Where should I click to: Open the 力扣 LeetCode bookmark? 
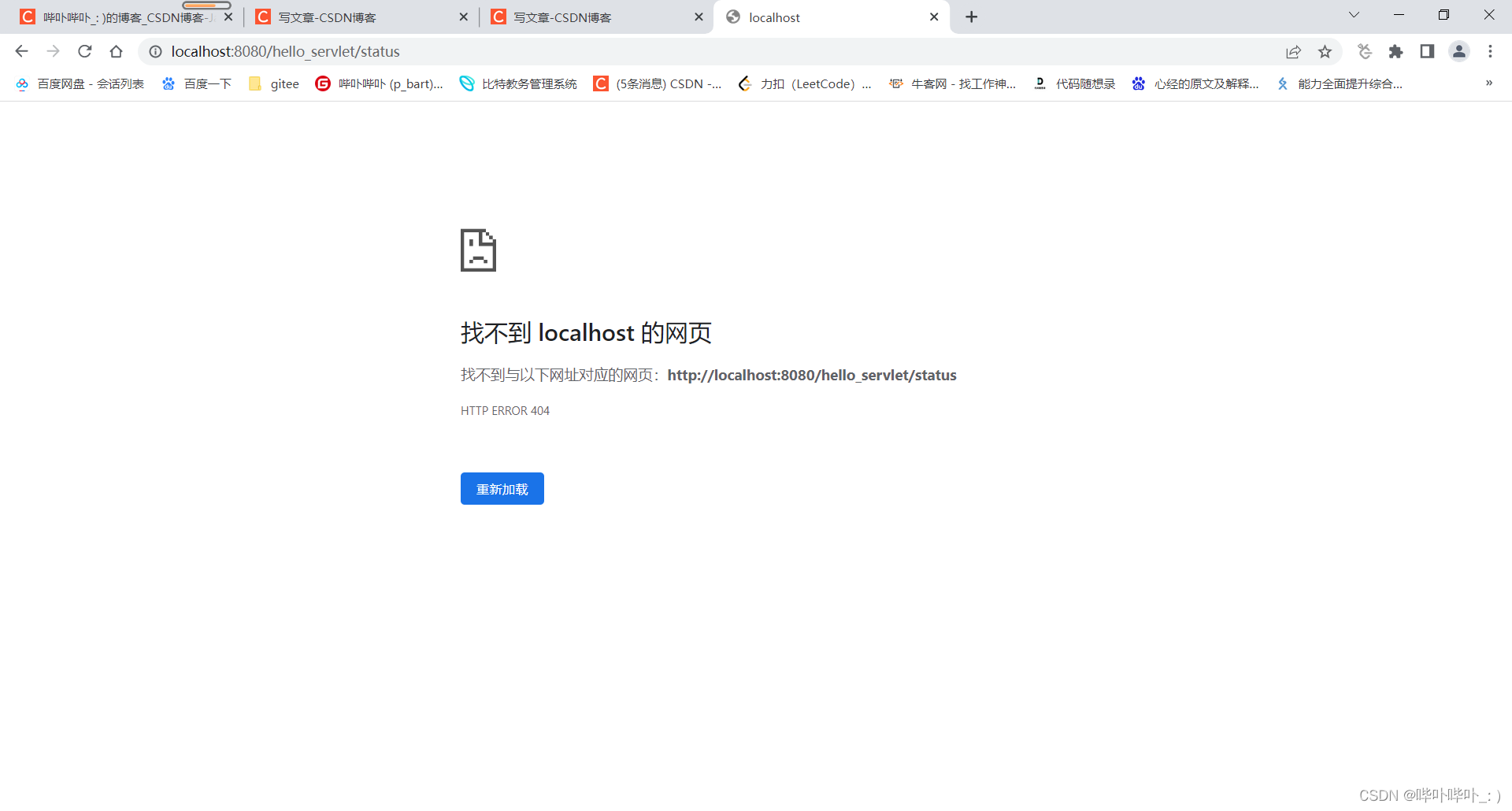click(806, 83)
